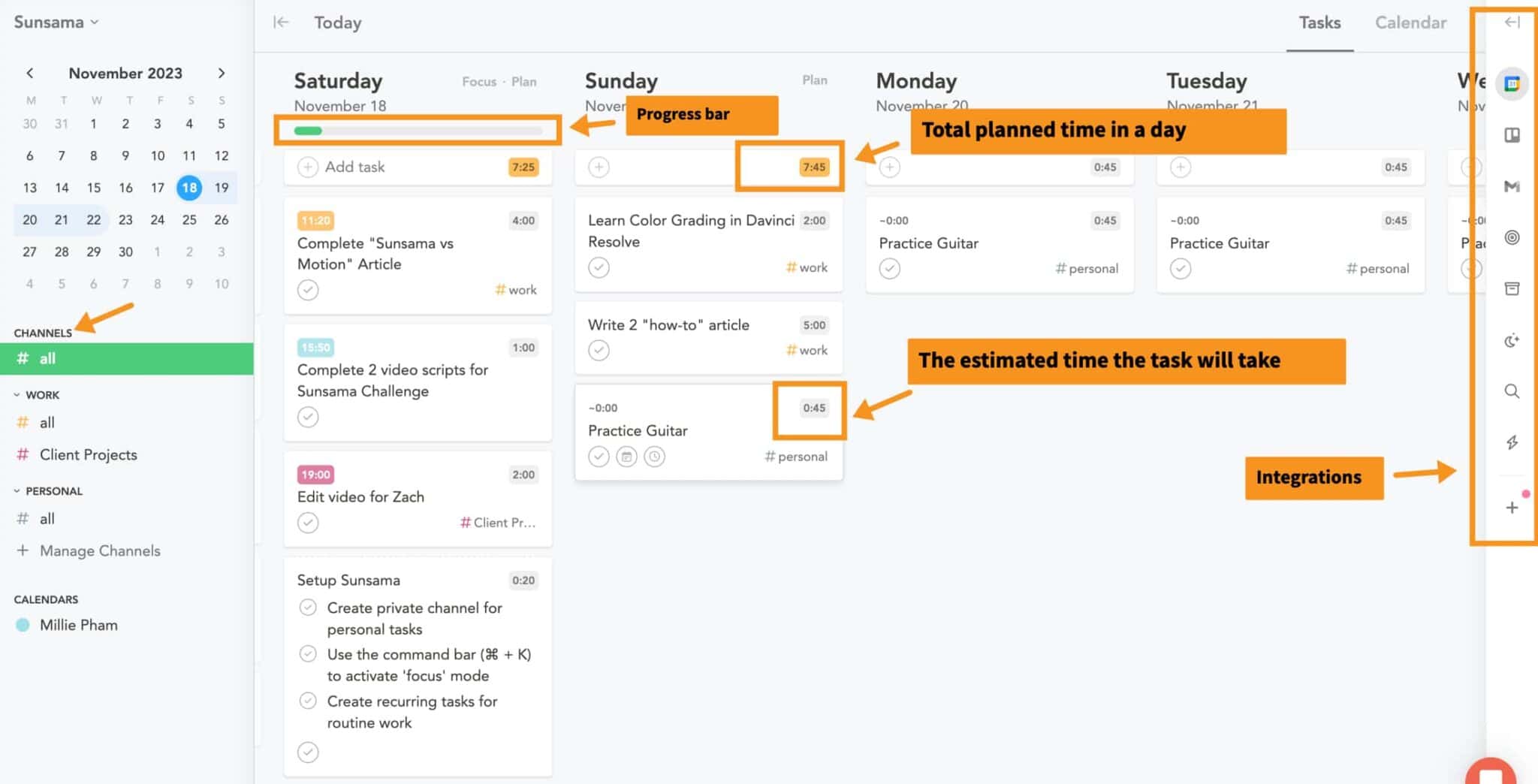
Task: Collapse the left sidebar panel arrow
Action: pyautogui.click(x=281, y=23)
